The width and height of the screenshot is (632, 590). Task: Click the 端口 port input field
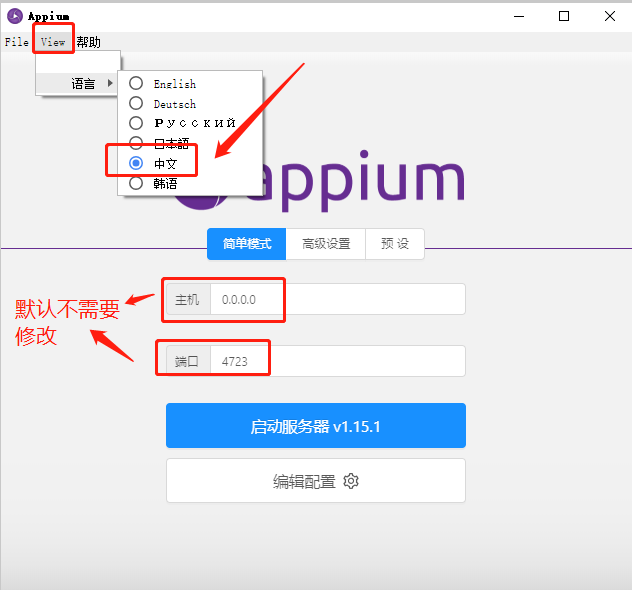(x=337, y=361)
